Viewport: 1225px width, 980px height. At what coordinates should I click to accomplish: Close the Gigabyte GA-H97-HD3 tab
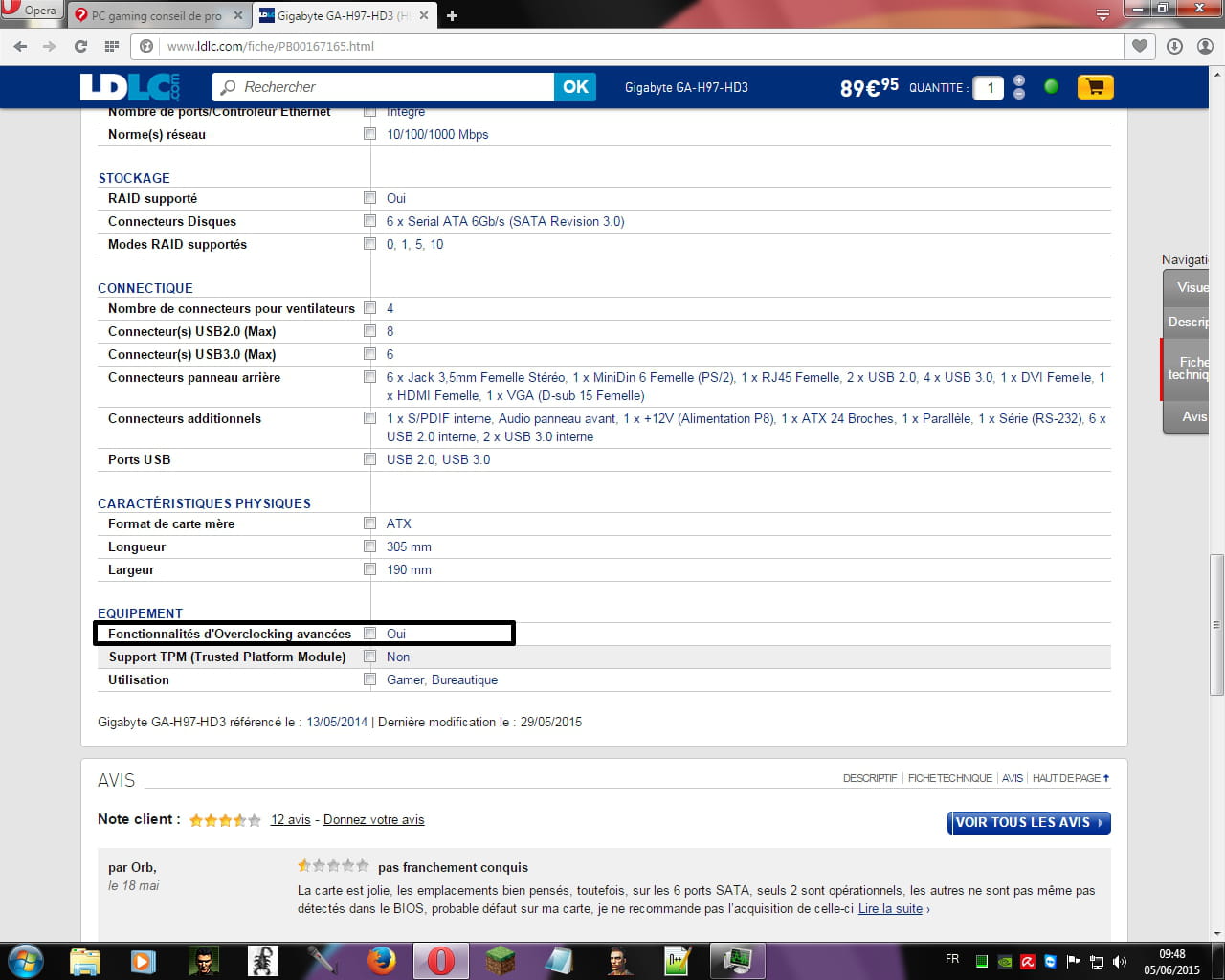pyautogui.click(x=424, y=15)
